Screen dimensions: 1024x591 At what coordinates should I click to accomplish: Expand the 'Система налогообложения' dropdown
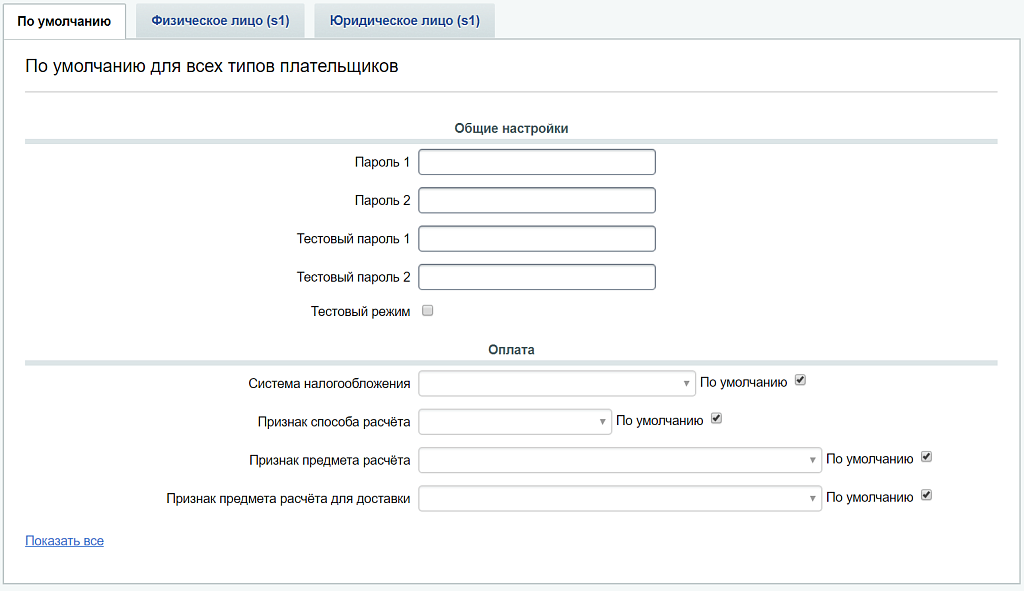coord(557,384)
